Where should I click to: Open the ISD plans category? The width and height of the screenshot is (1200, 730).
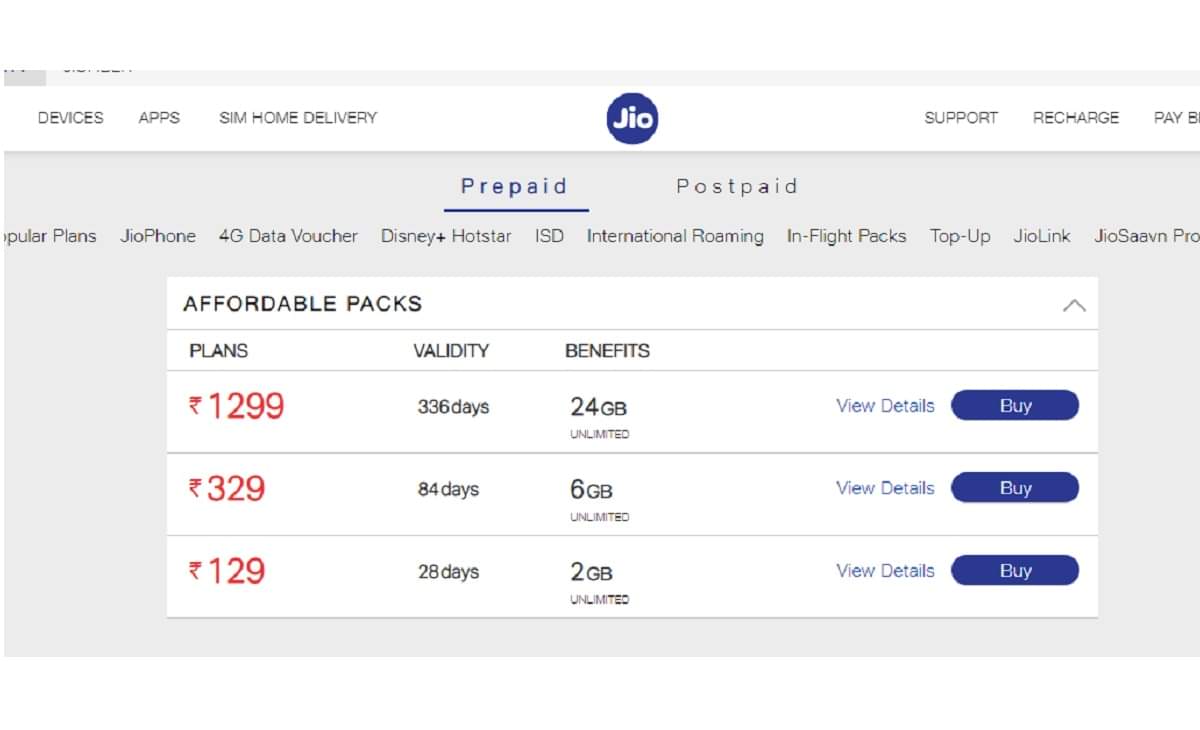(548, 236)
